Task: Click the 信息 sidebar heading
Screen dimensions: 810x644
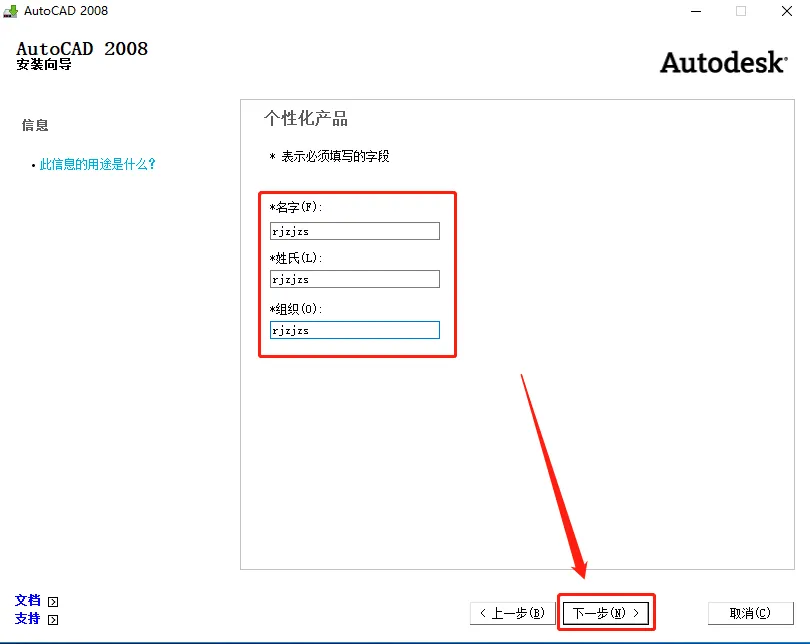Action: point(35,125)
